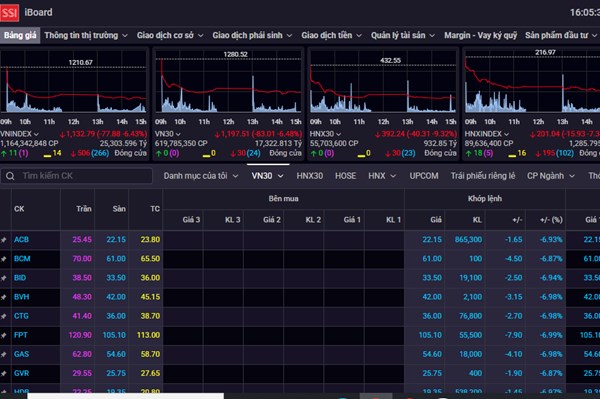Sort by the TC column header
The height and width of the screenshot is (399, 600).
point(155,209)
